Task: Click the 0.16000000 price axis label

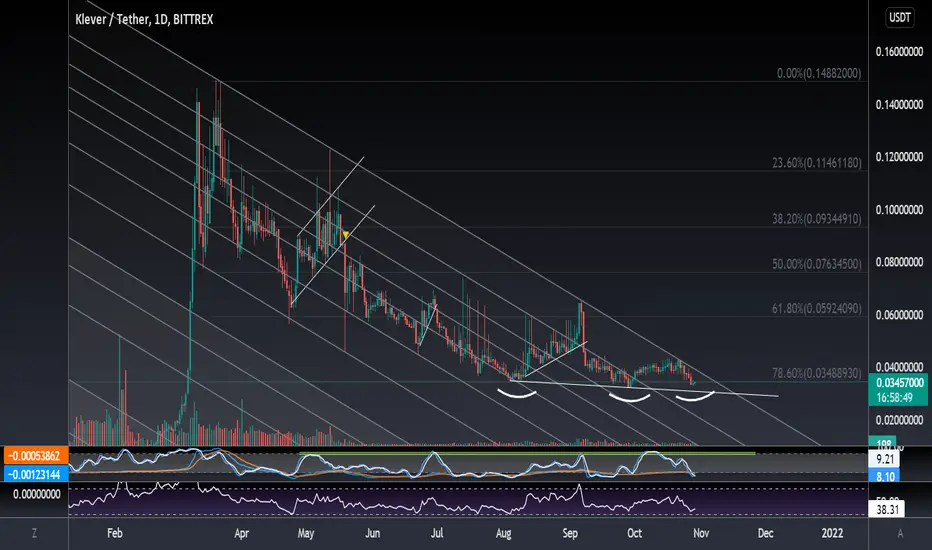Action: [x=899, y=52]
